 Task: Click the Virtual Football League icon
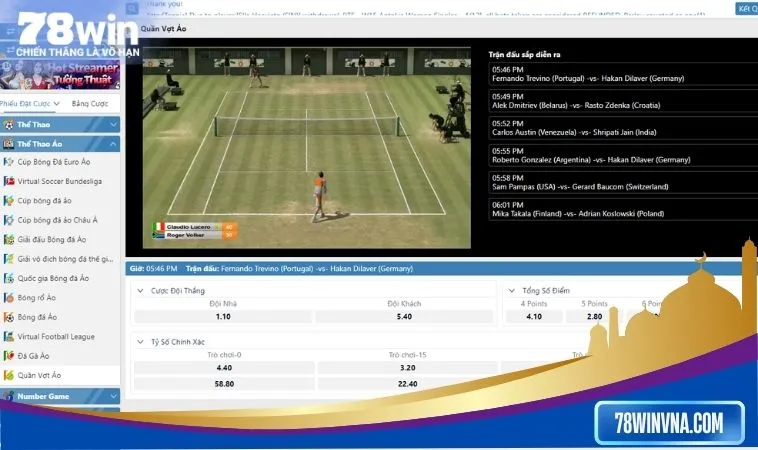pyautogui.click(x=9, y=337)
